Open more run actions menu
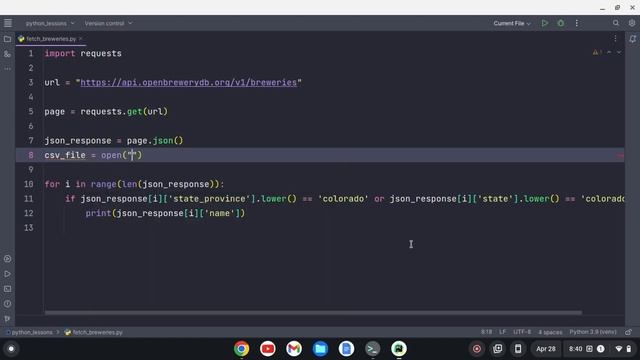Image resolution: width=640 pixels, height=360 pixels. coord(576,23)
